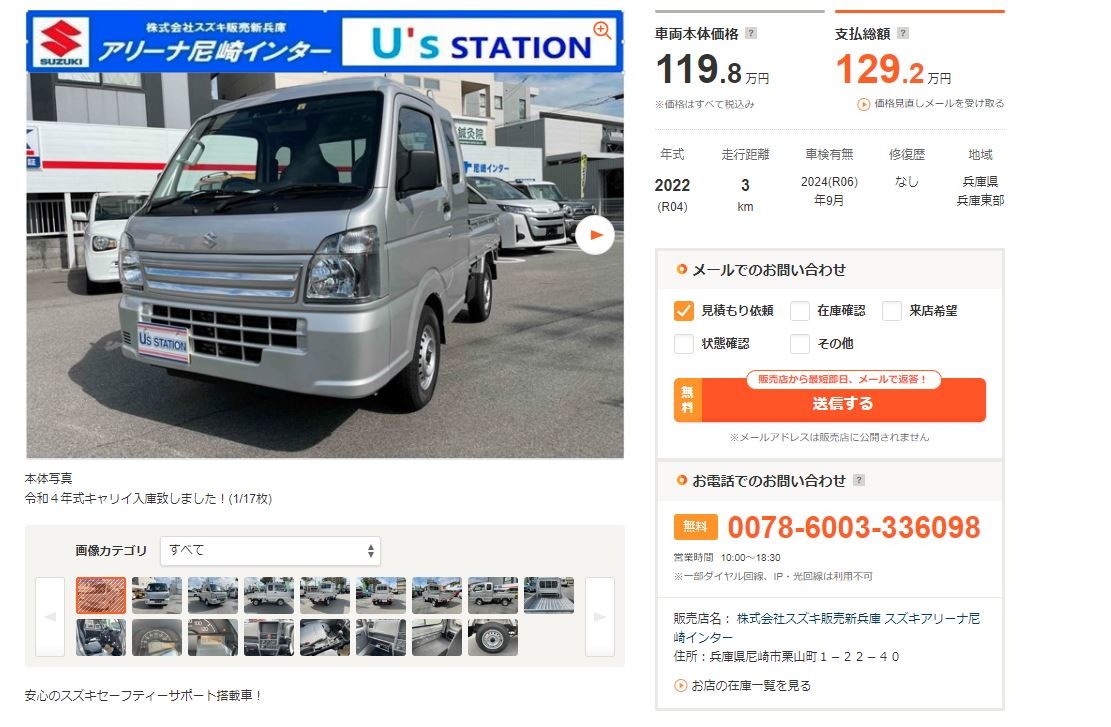Screen dimensions: 1111x727
Task: Open the 画像カテゴリ dropdown showing すべて
Action: 271,551
